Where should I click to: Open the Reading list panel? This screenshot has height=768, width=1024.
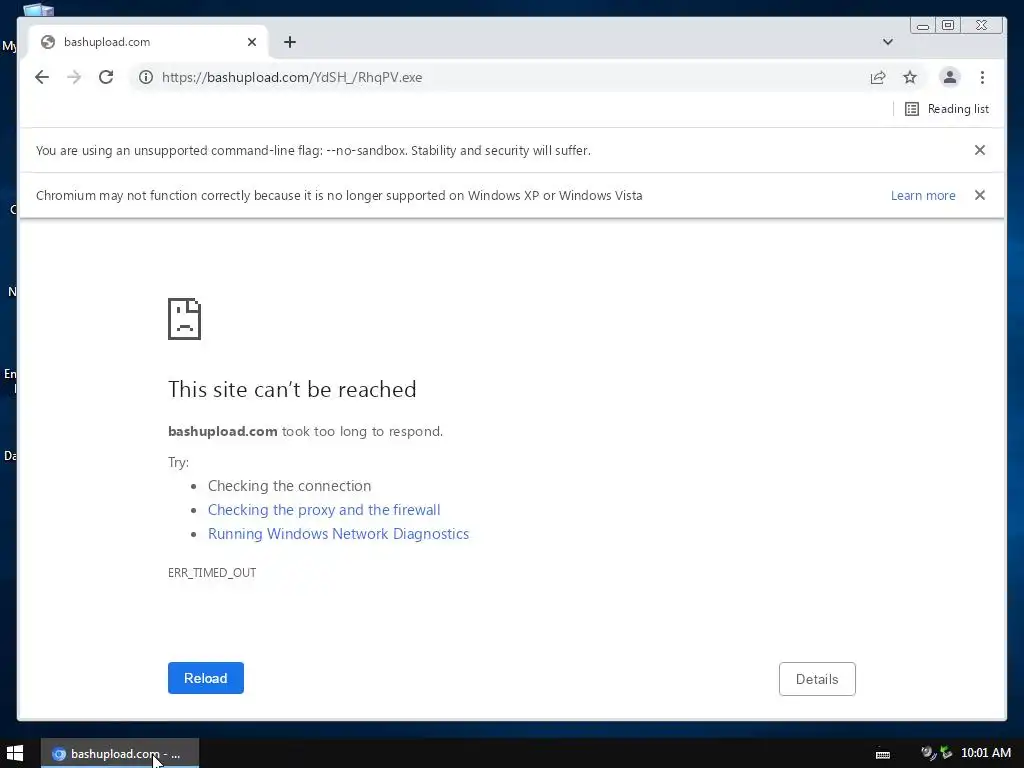coord(946,109)
